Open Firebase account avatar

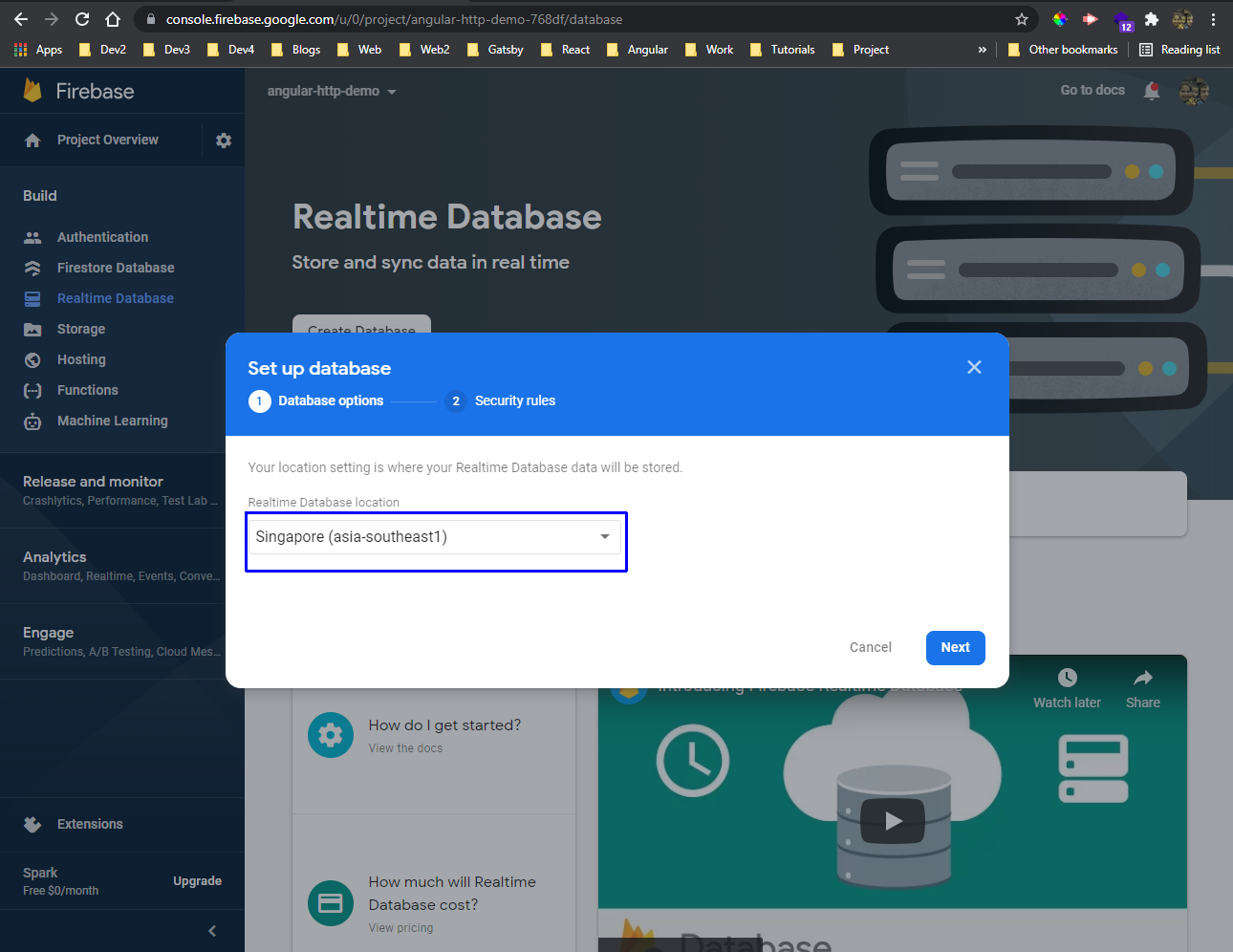point(1194,91)
